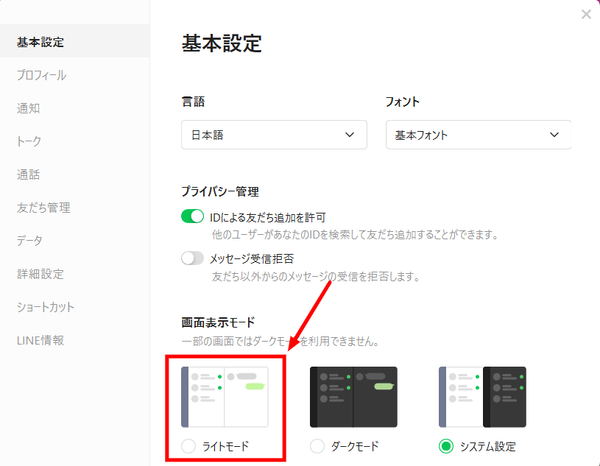Click the 友だち以外からのメッセージ description text
This screenshot has width=600, height=466.
point(316,276)
